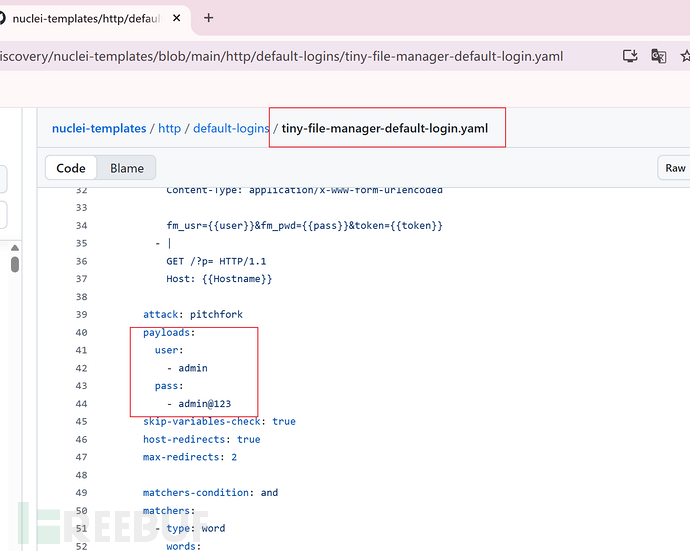This screenshot has width=690, height=551.
Task: Switch to the Blame view tab
Action: click(x=127, y=168)
